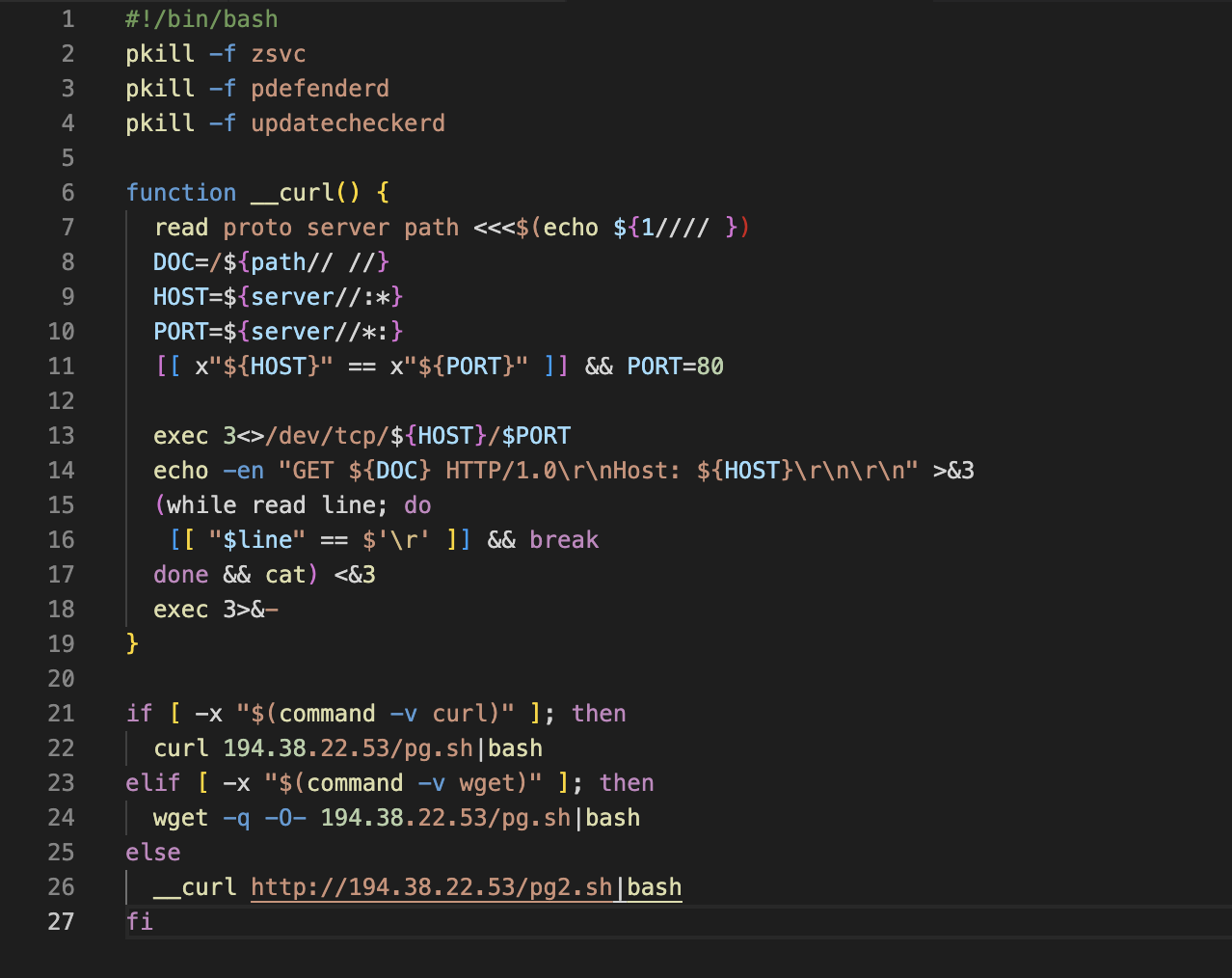Click the PORT=80 text on line 11
Screen dimensions: 1232x978
click(675, 367)
